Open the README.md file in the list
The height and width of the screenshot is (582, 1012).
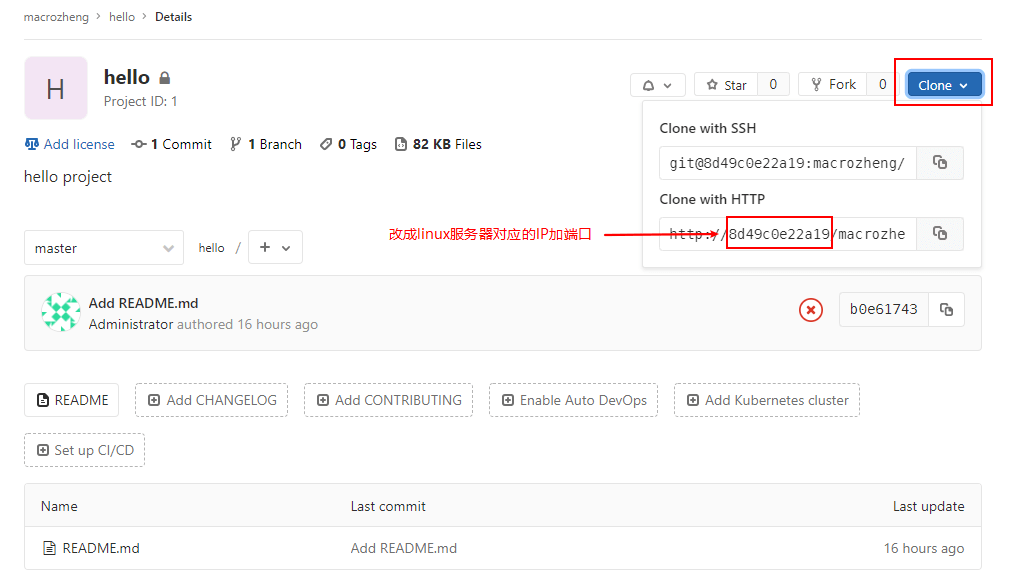tap(101, 548)
